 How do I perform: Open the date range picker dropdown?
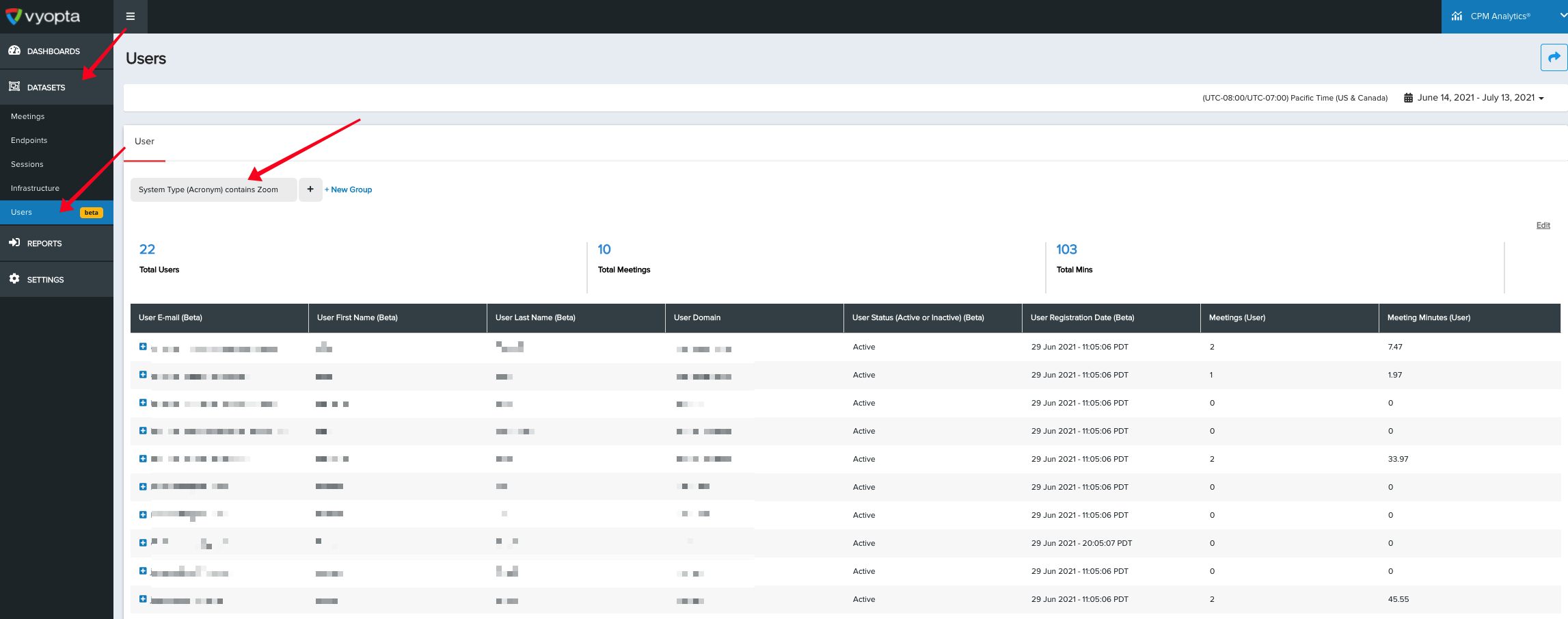1481,98
